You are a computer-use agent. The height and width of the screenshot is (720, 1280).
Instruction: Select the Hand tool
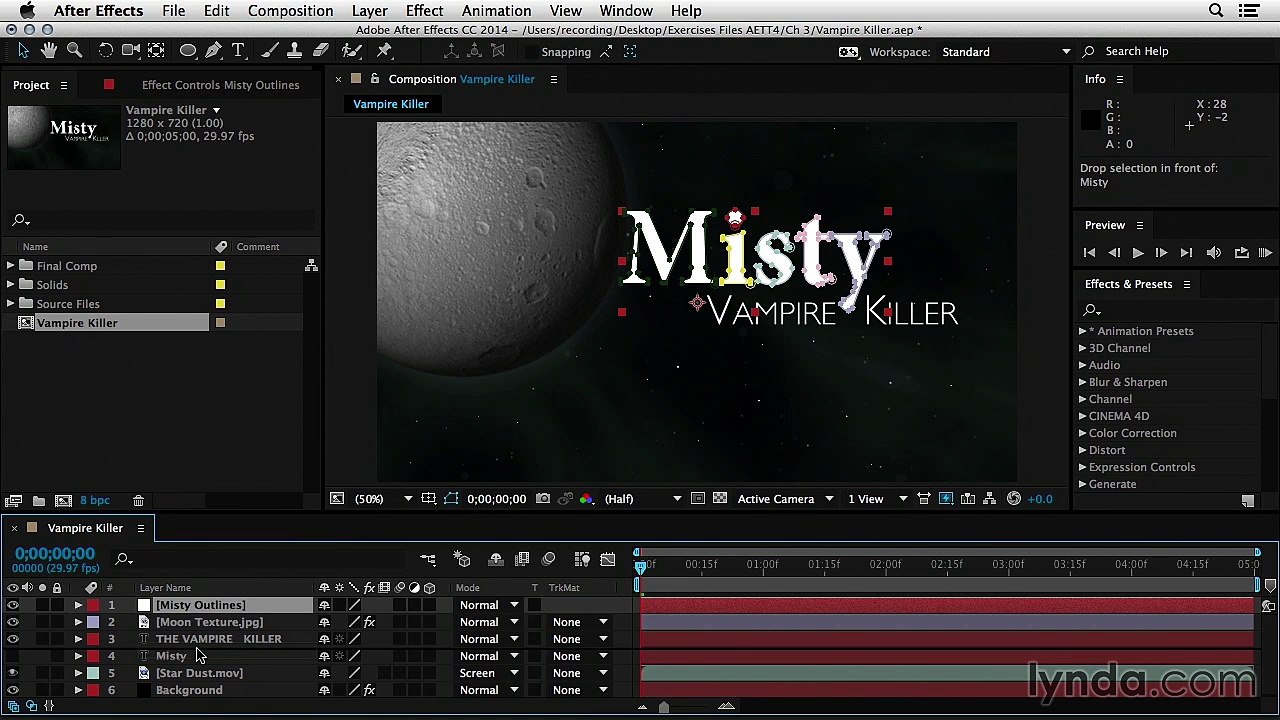(x=49, y=51)
